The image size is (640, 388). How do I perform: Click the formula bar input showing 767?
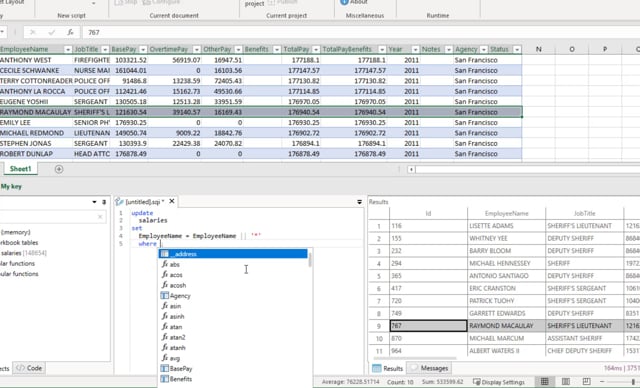(x=361, y=32)
